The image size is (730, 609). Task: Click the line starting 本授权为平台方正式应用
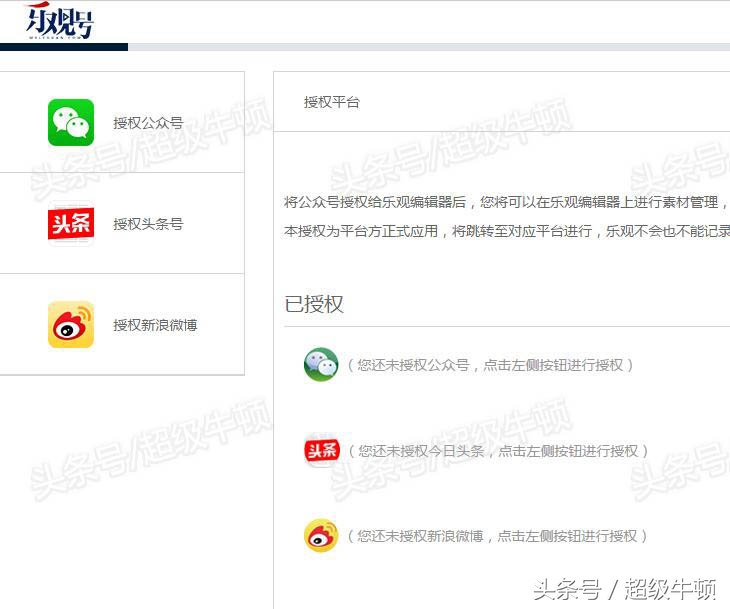coord(507,231)
